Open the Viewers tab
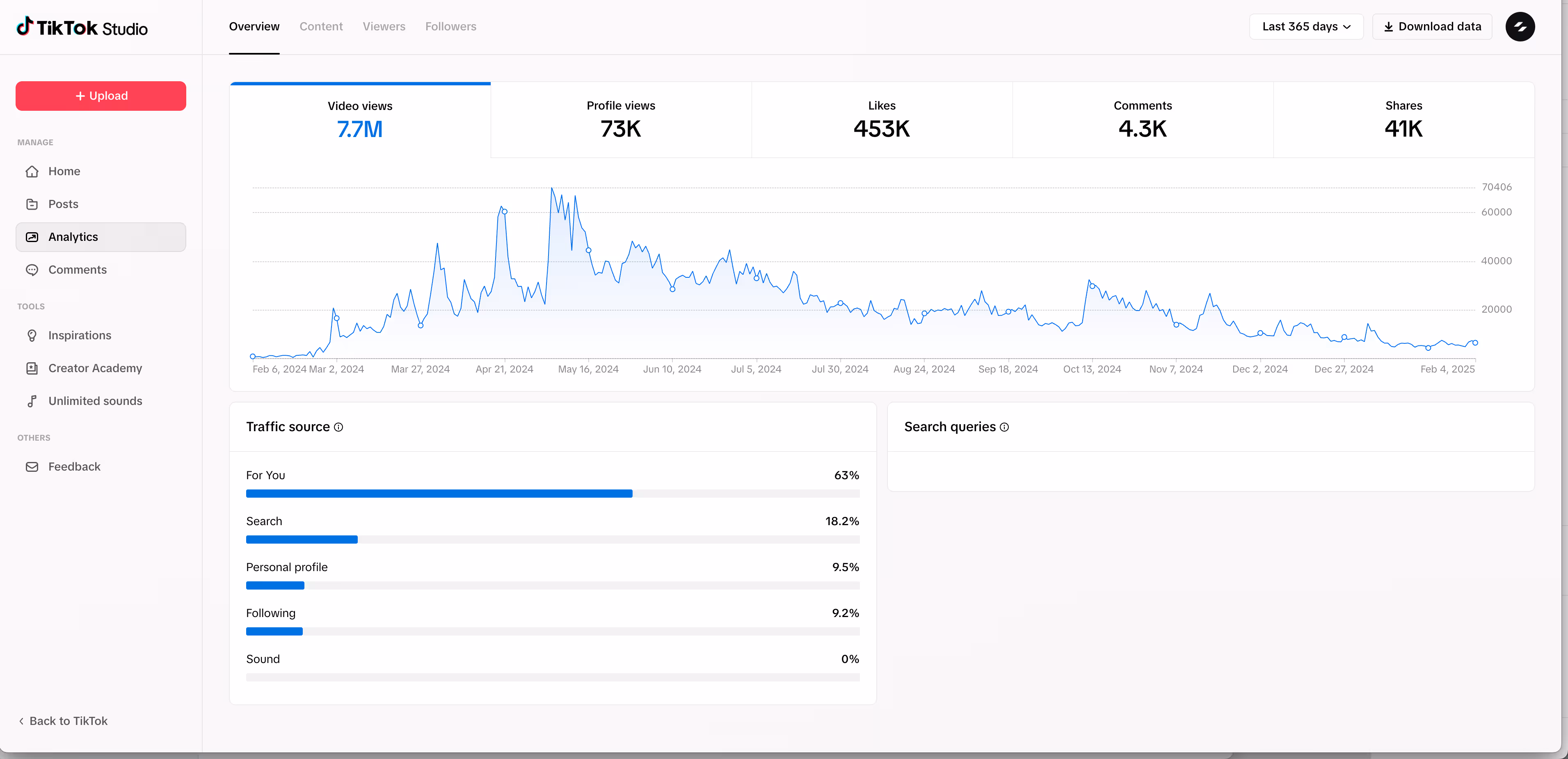Screen dimensions: 1568x759 [384, 27]
